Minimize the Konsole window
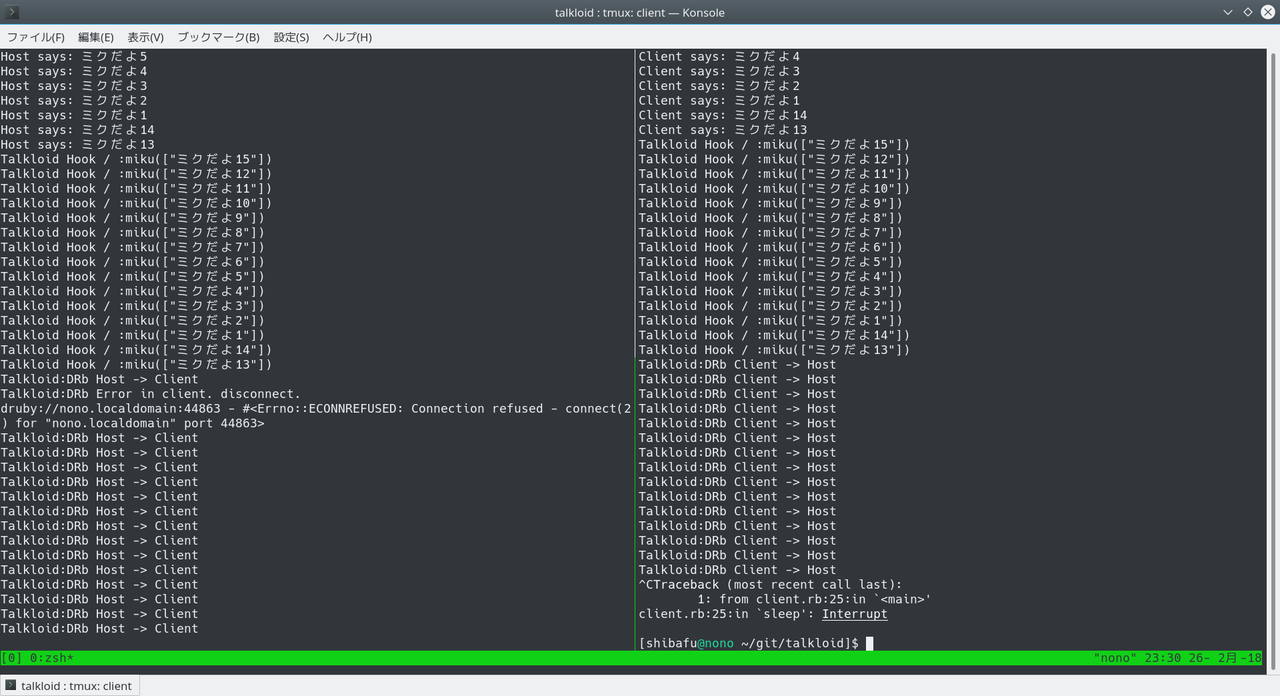The image size is (1280, 696). point(1228,12)
